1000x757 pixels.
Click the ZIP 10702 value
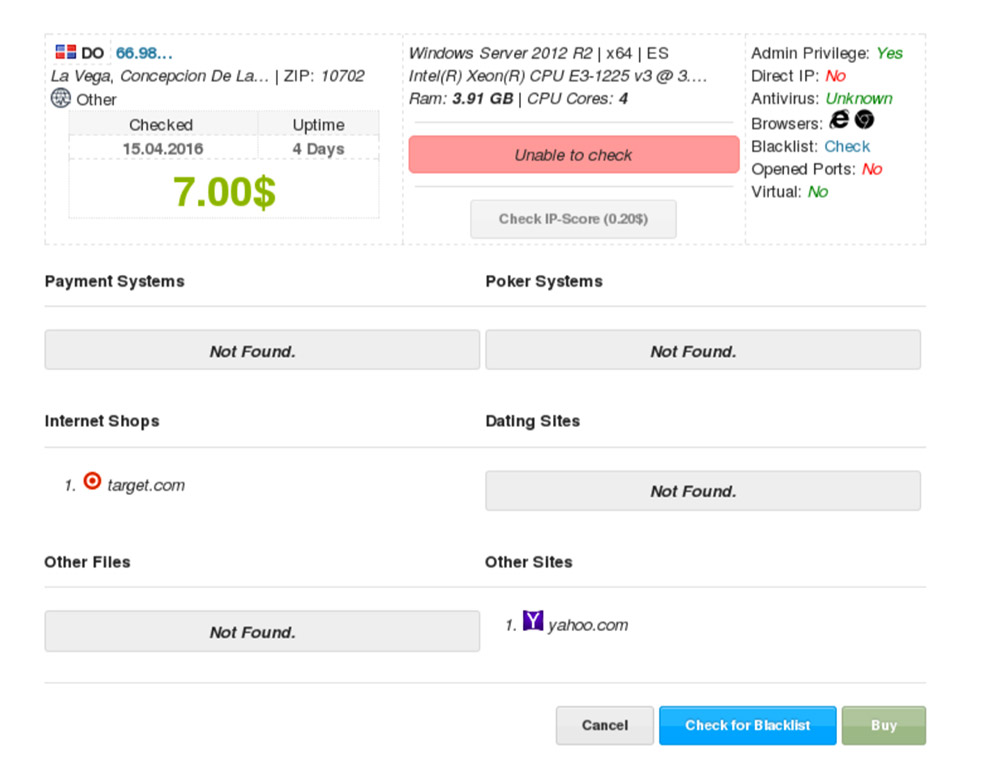342,76
